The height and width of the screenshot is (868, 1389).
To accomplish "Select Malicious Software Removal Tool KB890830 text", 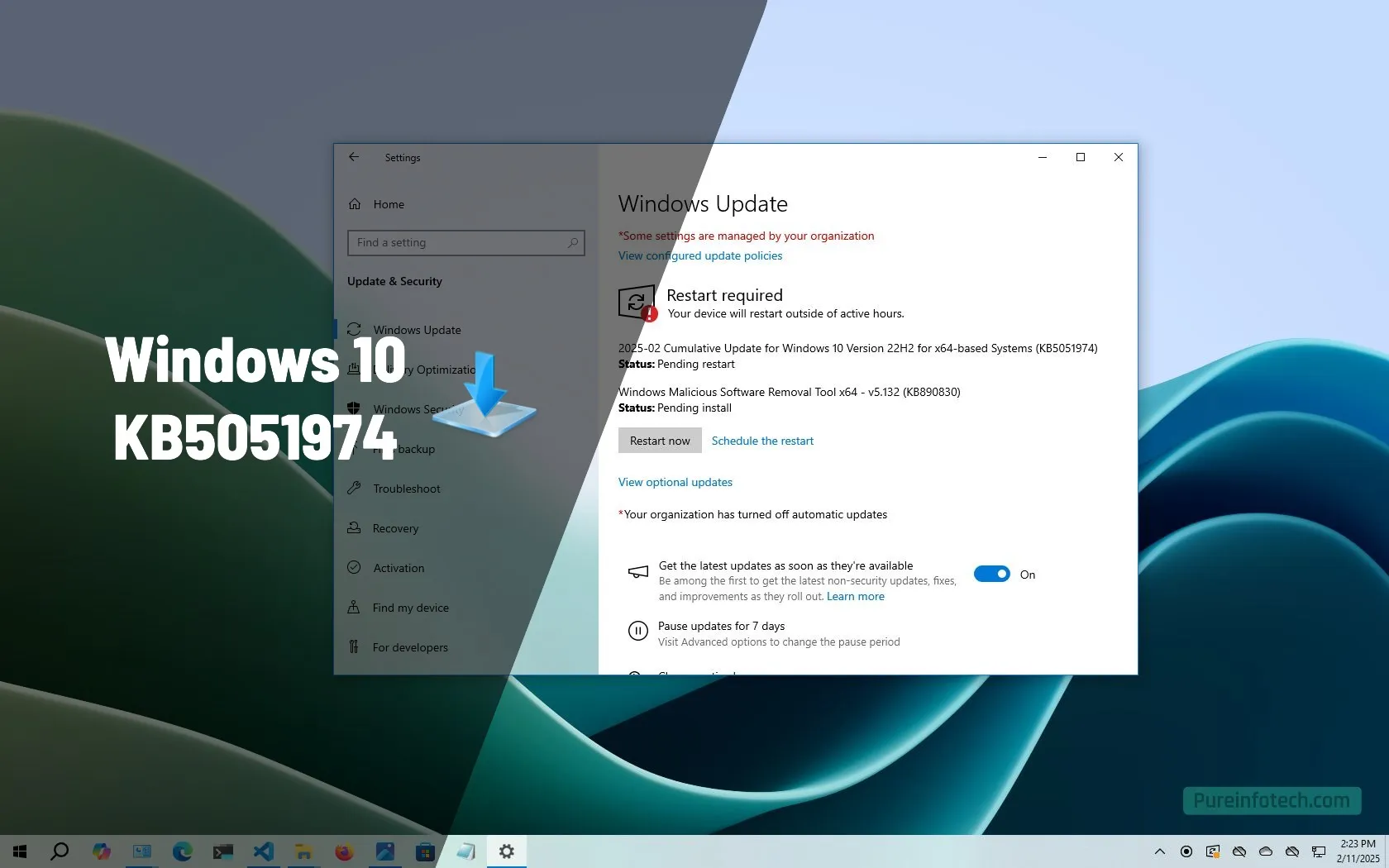I will click(x=790, y=392).
